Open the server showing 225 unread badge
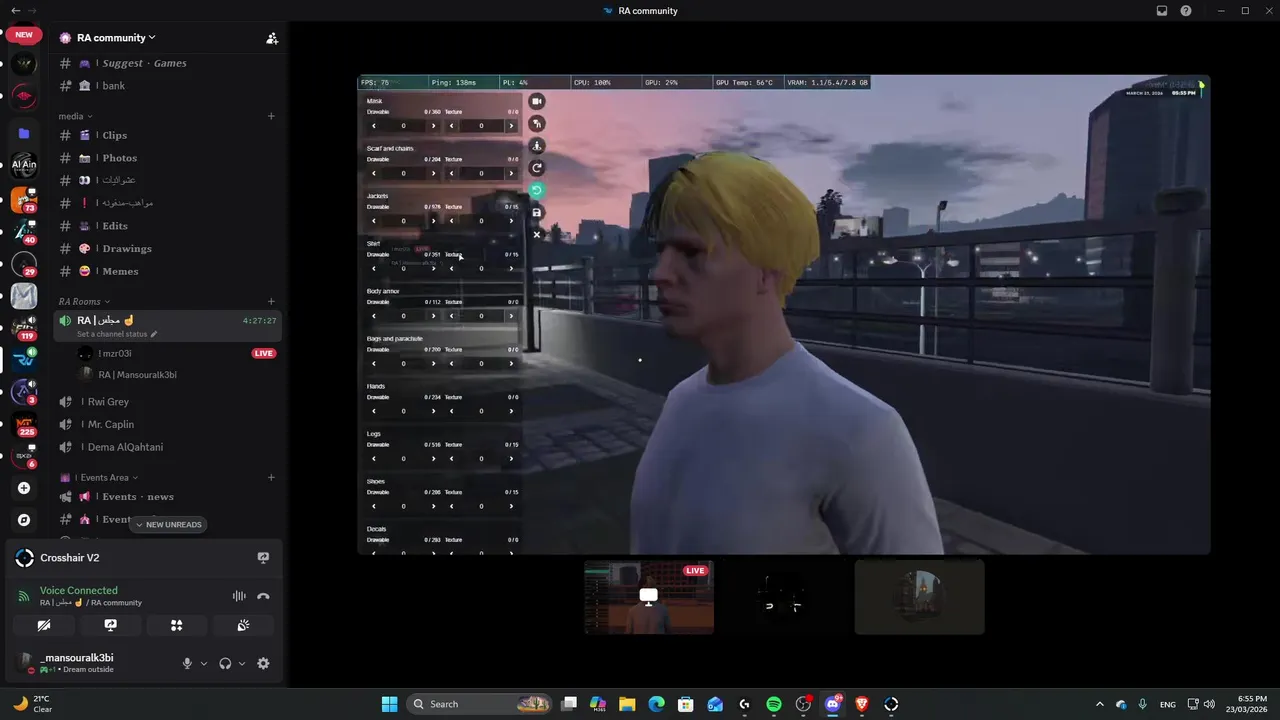 [x=24, y=424]
